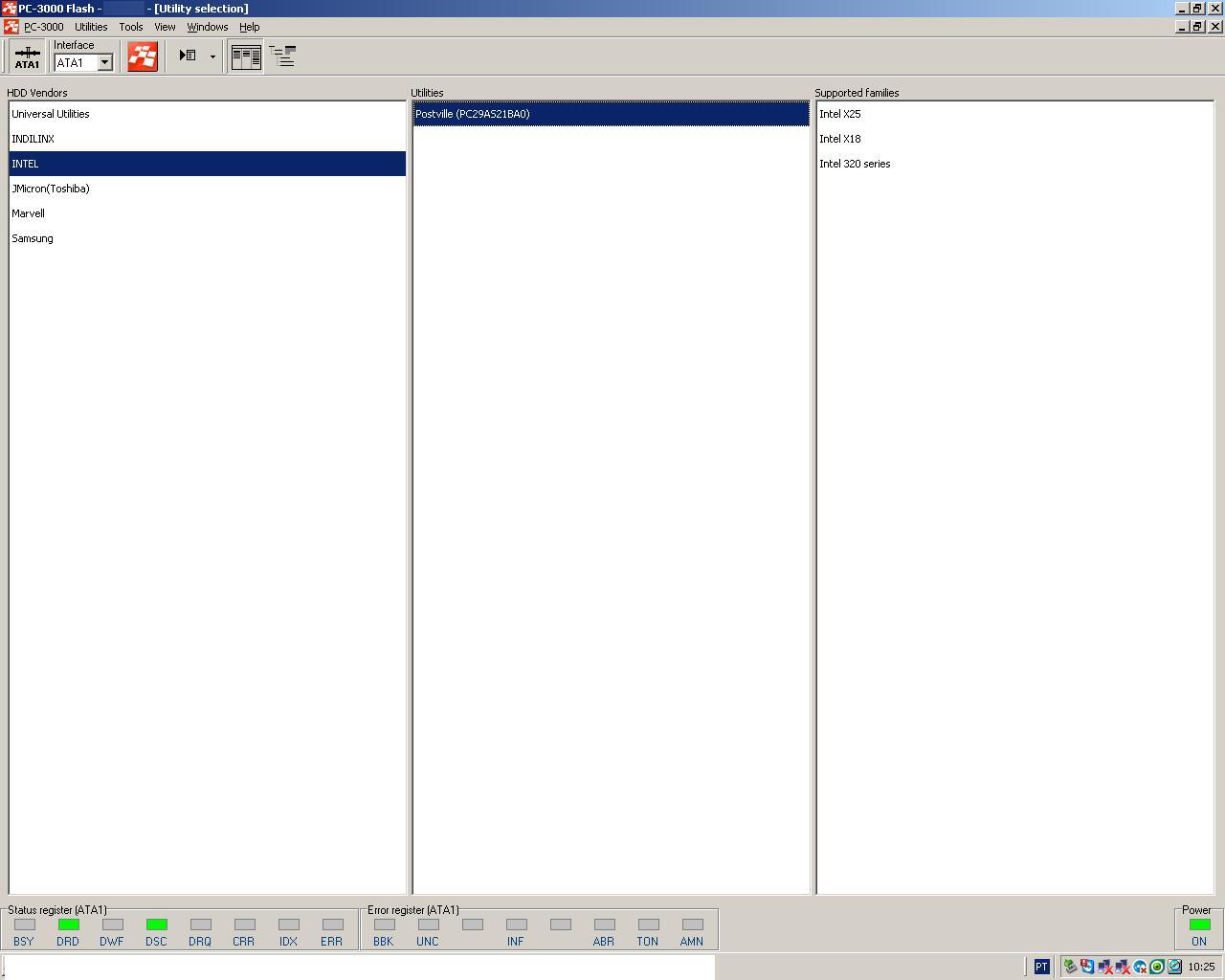Expand the arrow beside run utility icon

[x=212, y=56]
